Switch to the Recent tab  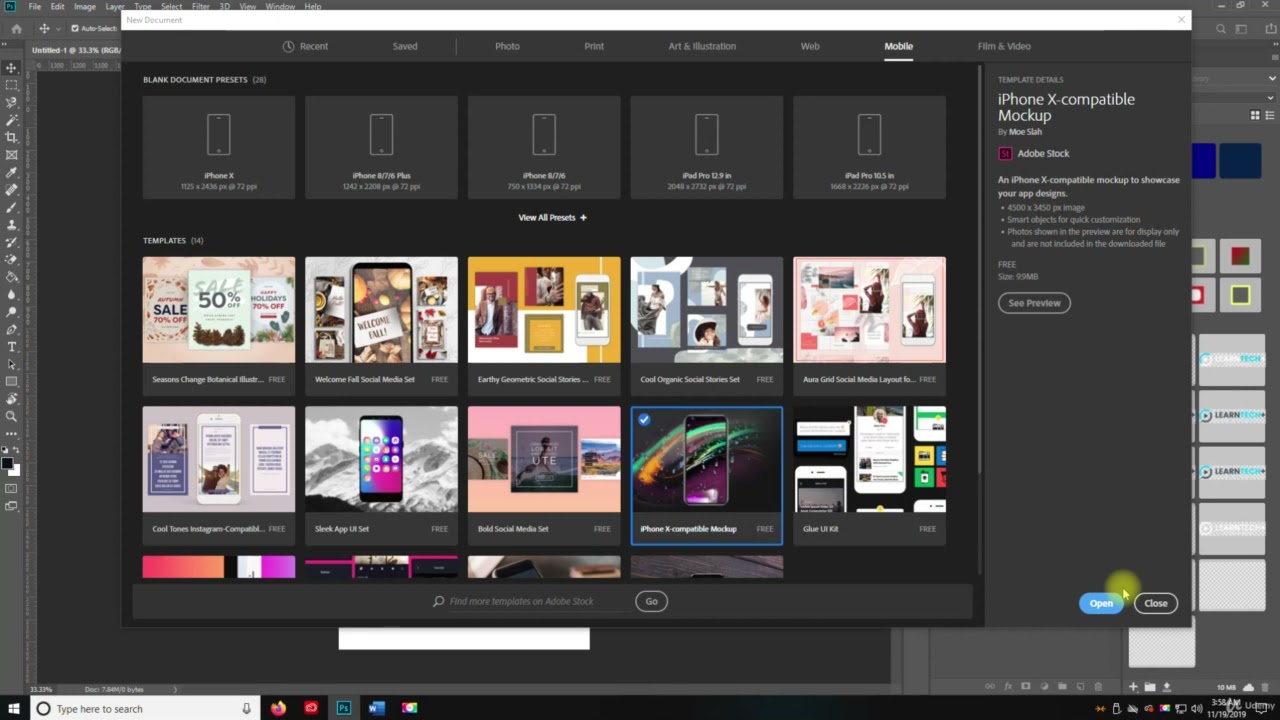click(305, 46)
